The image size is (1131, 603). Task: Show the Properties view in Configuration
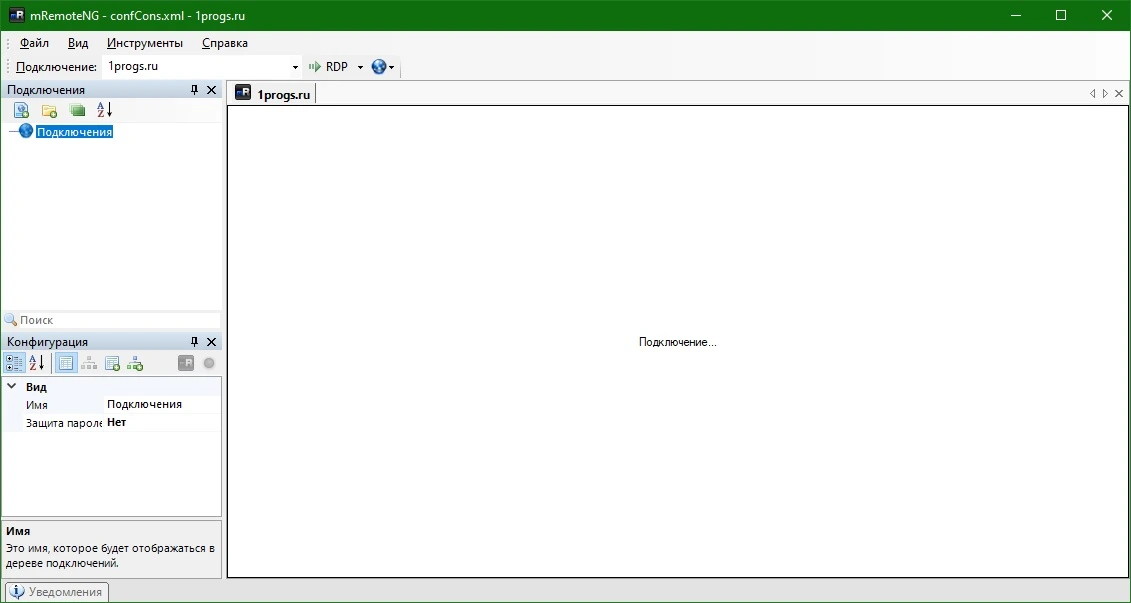(66, 363)
